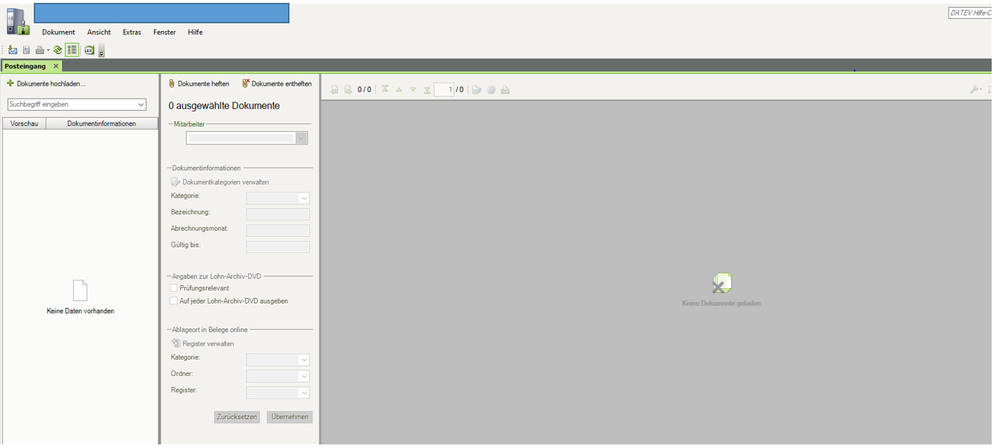Enable the Prüfungsrelevant checkbox

pos(174,288)
